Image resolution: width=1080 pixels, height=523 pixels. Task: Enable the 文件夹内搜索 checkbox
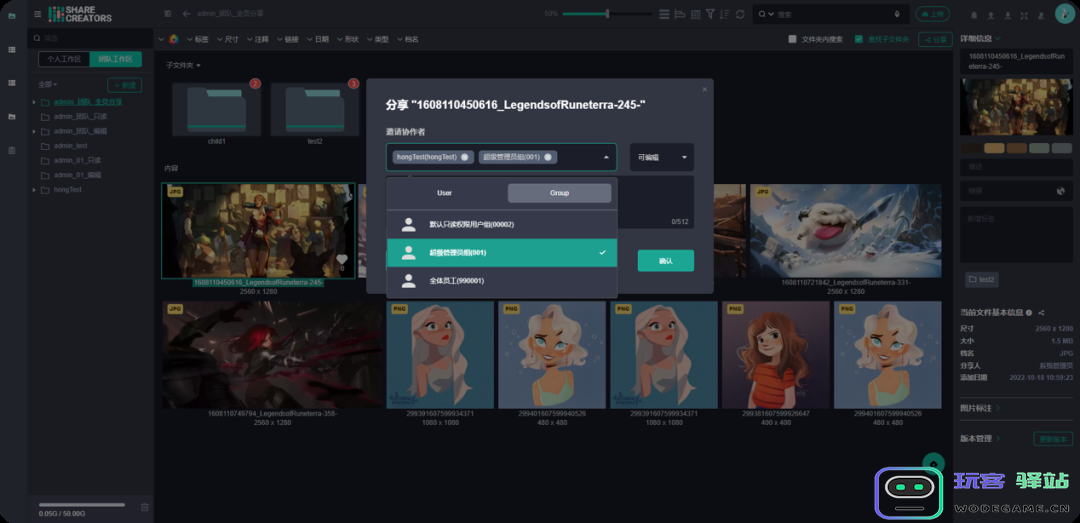click(793, 39)
